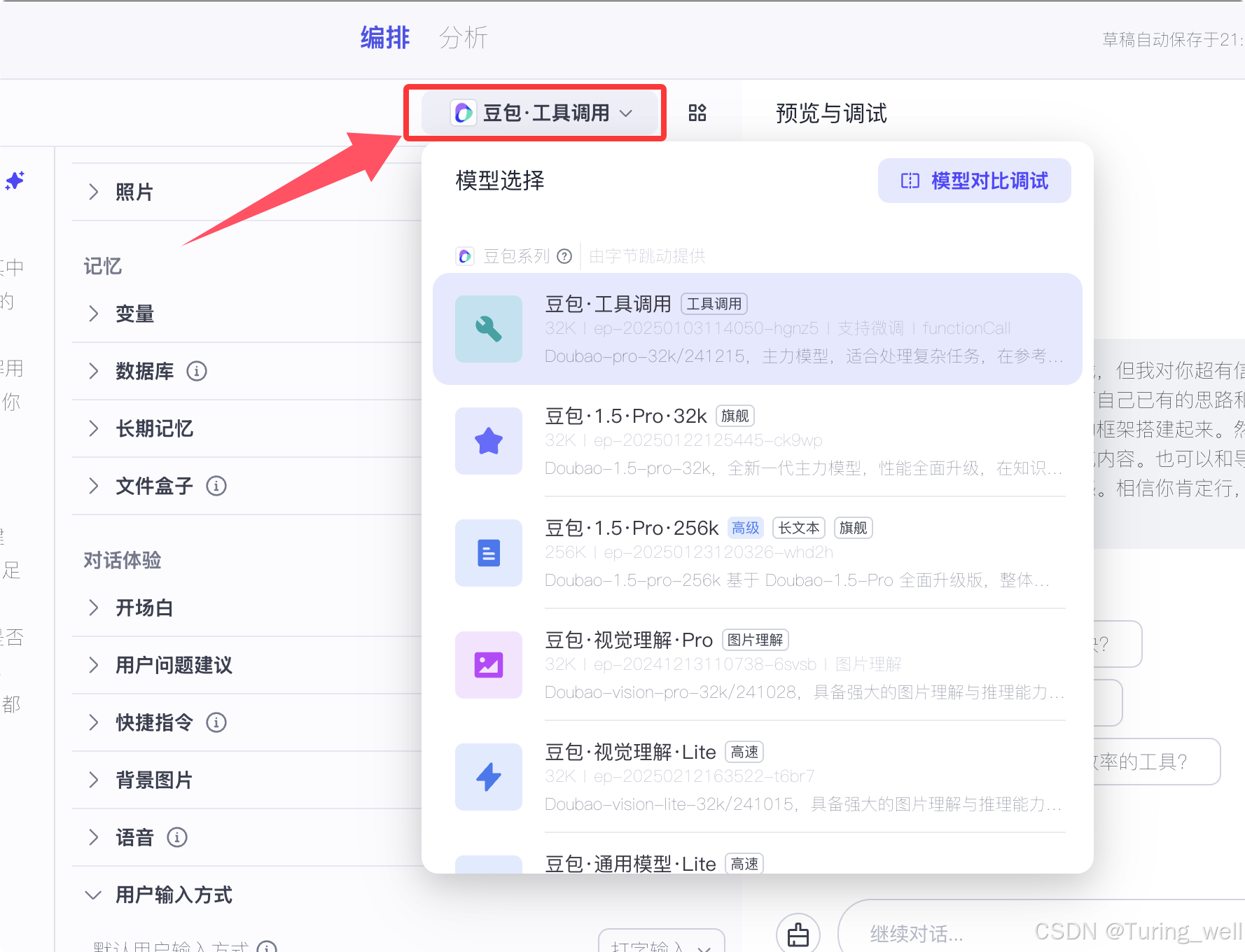Click the 对话体验 section heading
1245x952 pixels.
123,560
